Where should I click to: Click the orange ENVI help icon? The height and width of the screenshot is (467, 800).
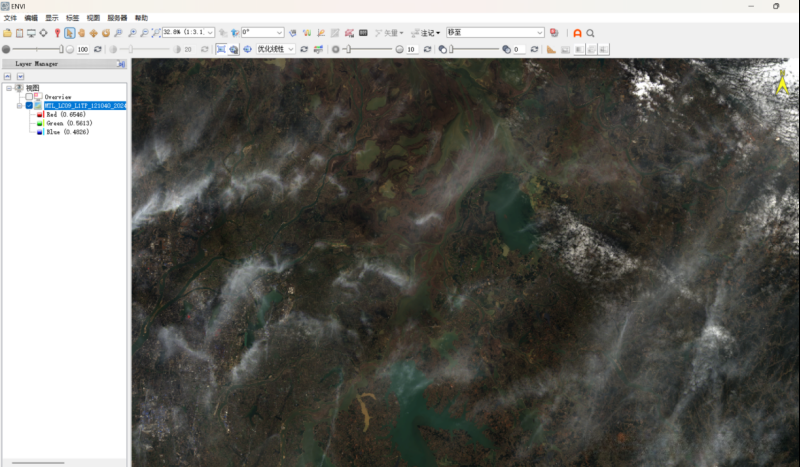point(577,33)
